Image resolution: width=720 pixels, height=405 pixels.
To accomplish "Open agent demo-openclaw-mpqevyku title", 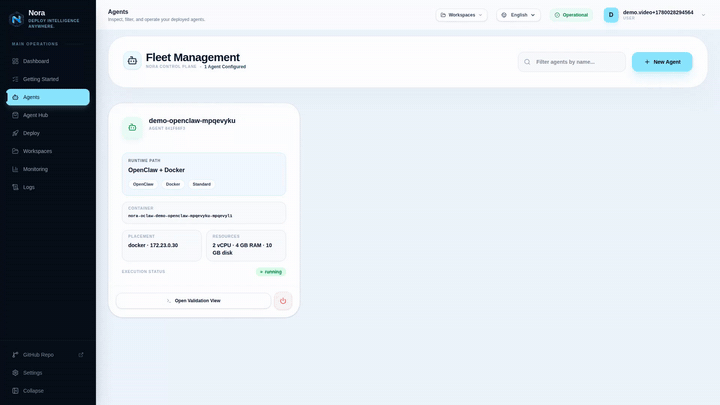I will coord(192,121).
